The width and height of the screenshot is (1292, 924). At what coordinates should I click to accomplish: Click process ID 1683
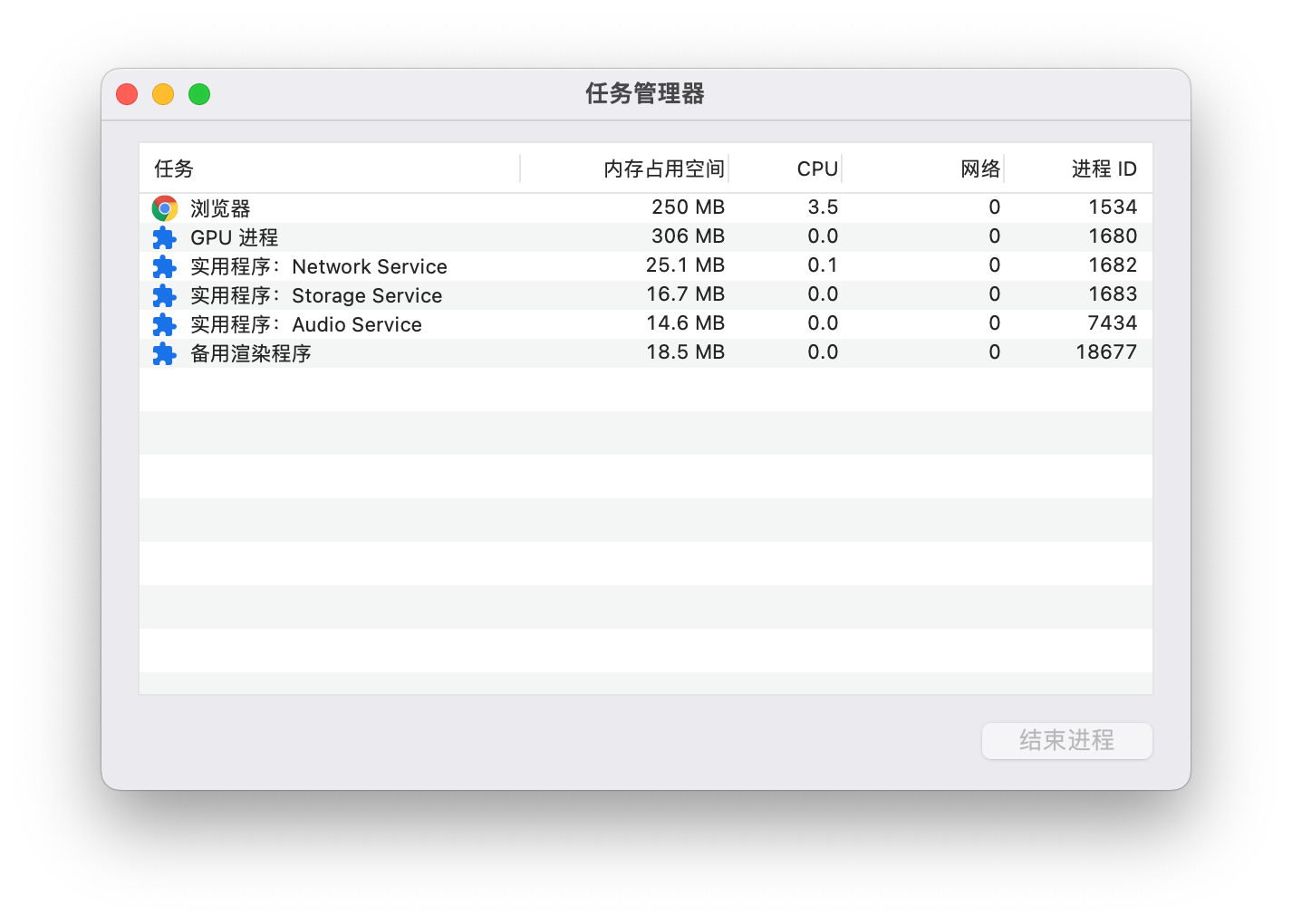pos(1113,294)
